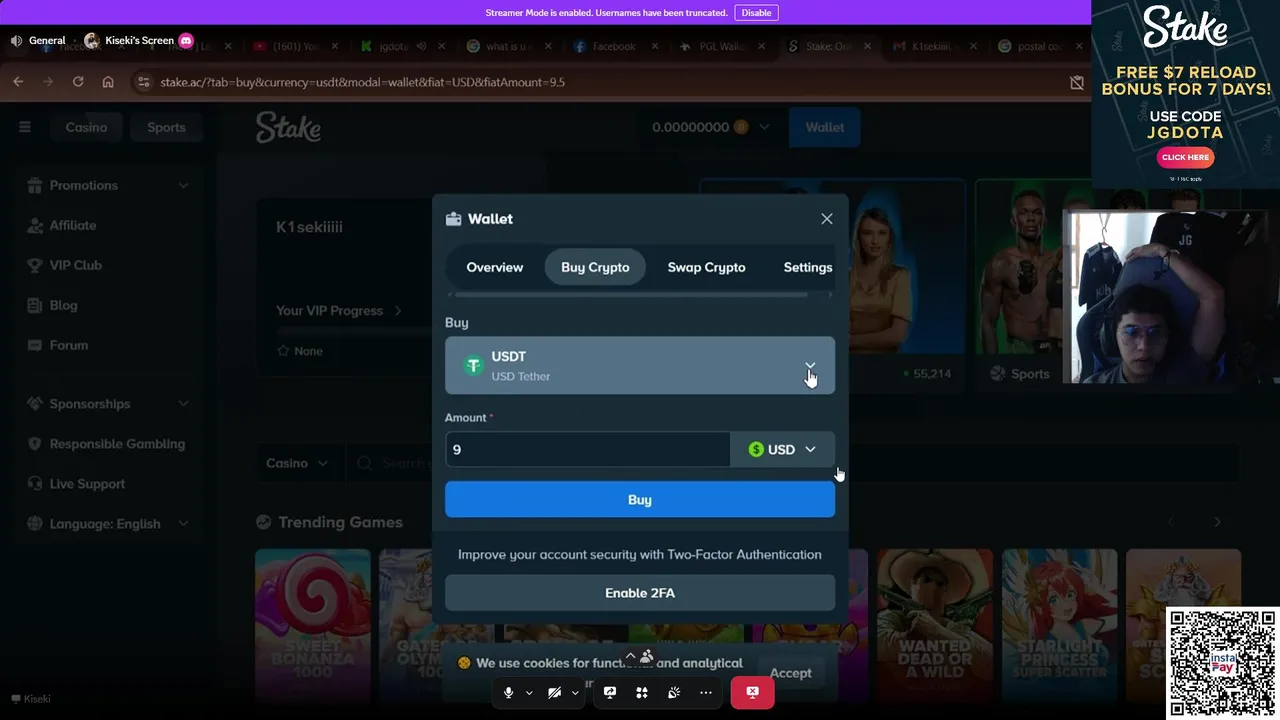Click the browser reload icon
The image size is (1280, 720).
(x=78, y=82)
